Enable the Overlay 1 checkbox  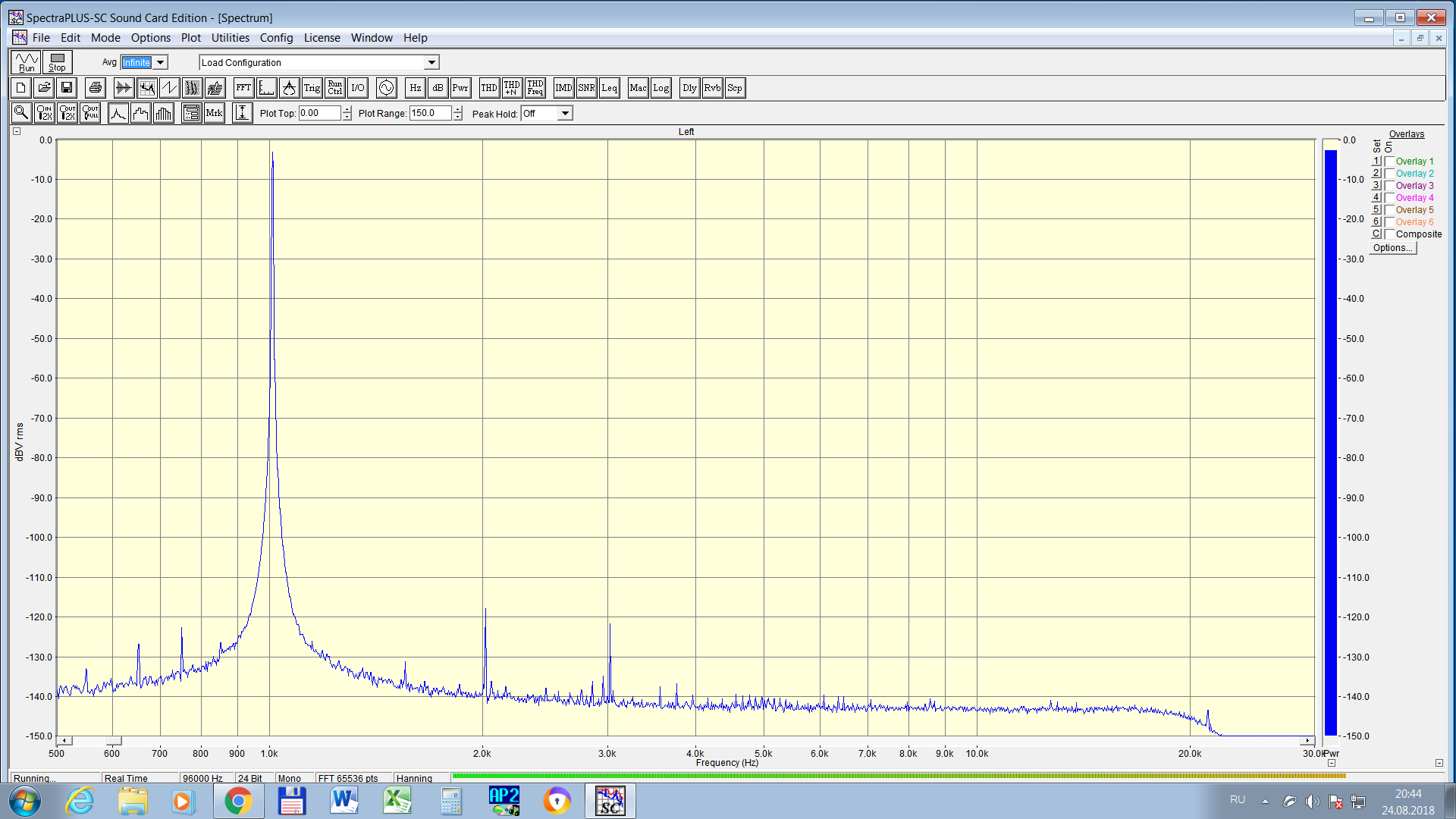click(x=1389, y=162)
